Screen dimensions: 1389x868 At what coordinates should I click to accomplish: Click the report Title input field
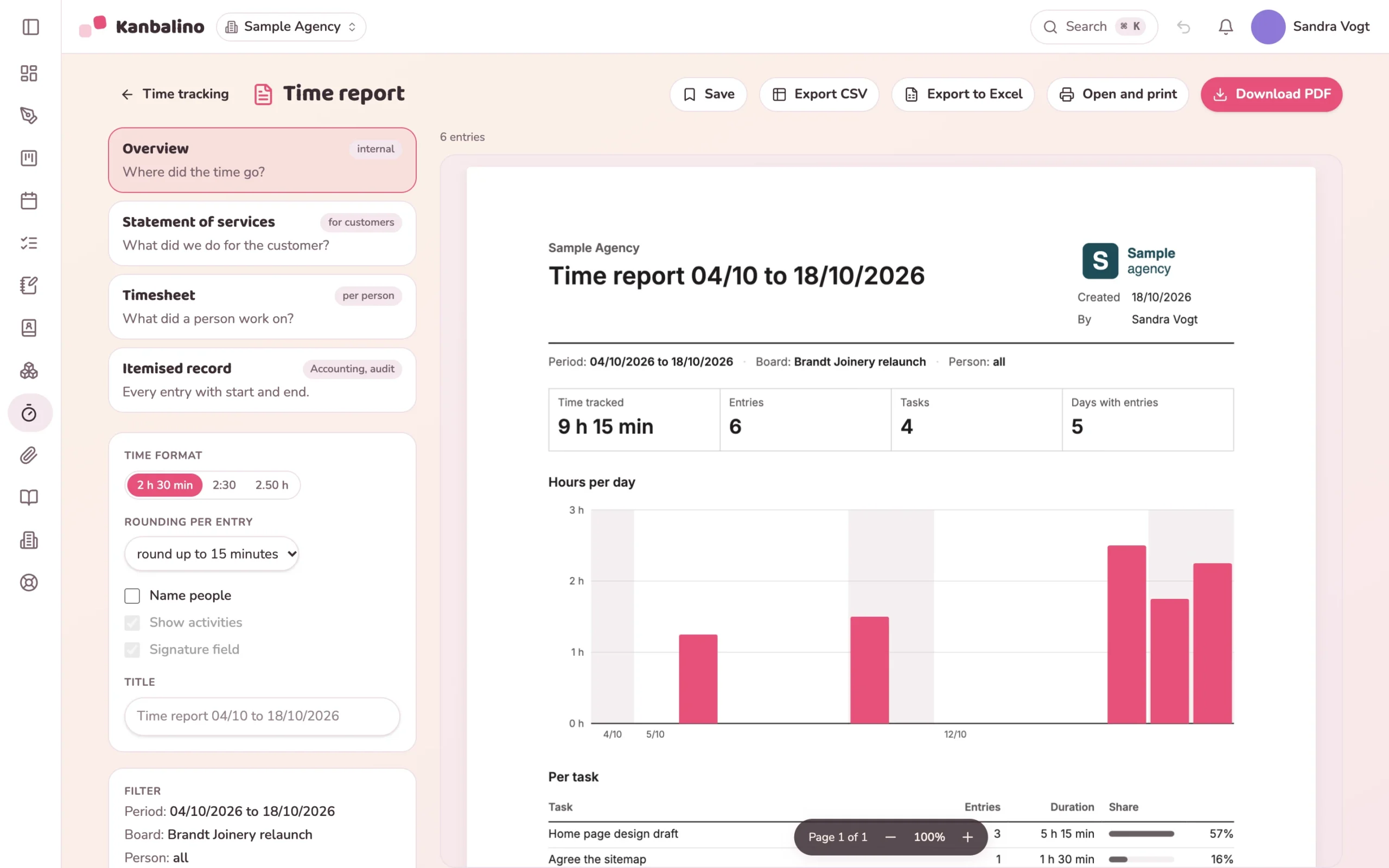(262, 716)
